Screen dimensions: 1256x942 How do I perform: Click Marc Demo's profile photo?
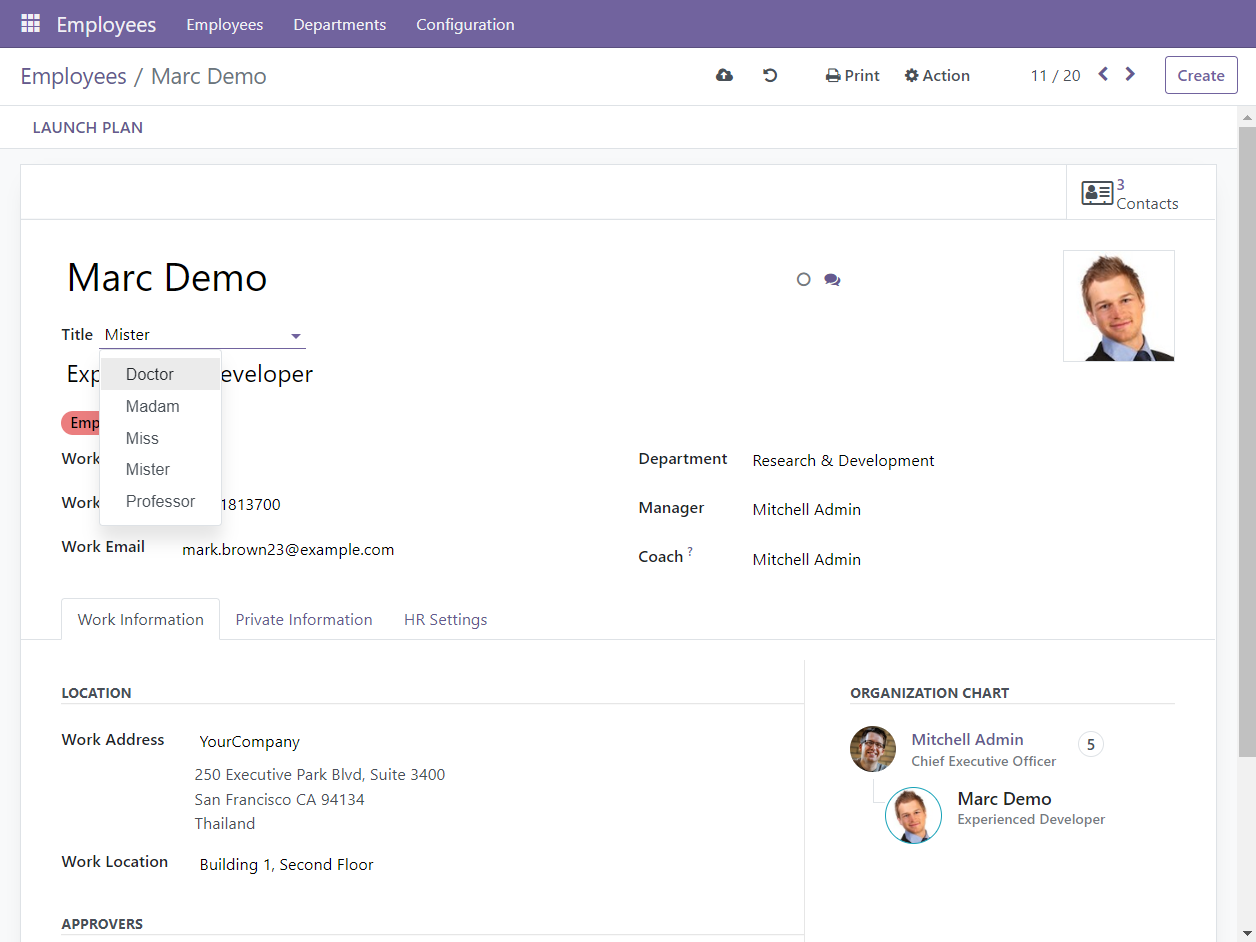[1118, 306]
